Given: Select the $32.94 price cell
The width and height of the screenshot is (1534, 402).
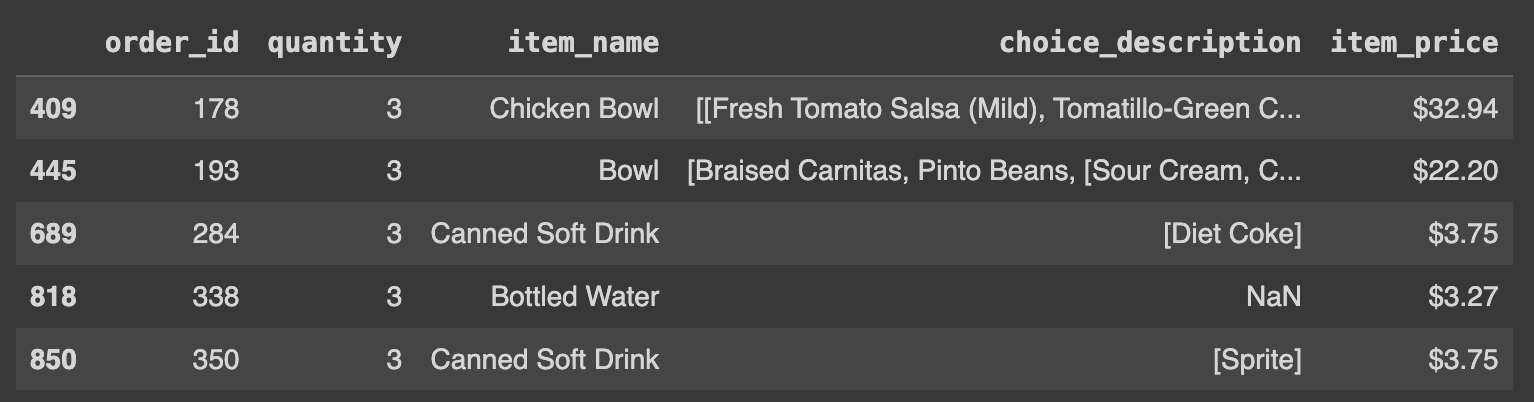Looking at the screenshot, I should click(1455, 108).
